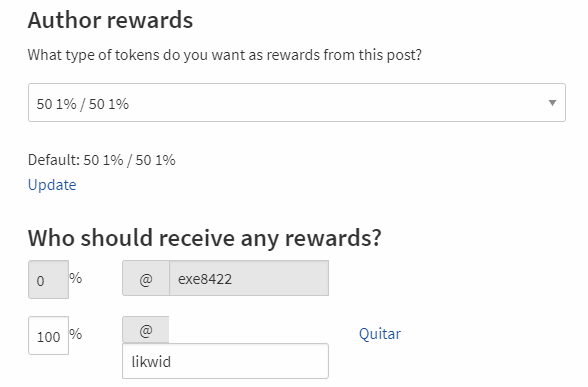Click the Update link
This screenshot has width=588, height=387.
(52, 185)
